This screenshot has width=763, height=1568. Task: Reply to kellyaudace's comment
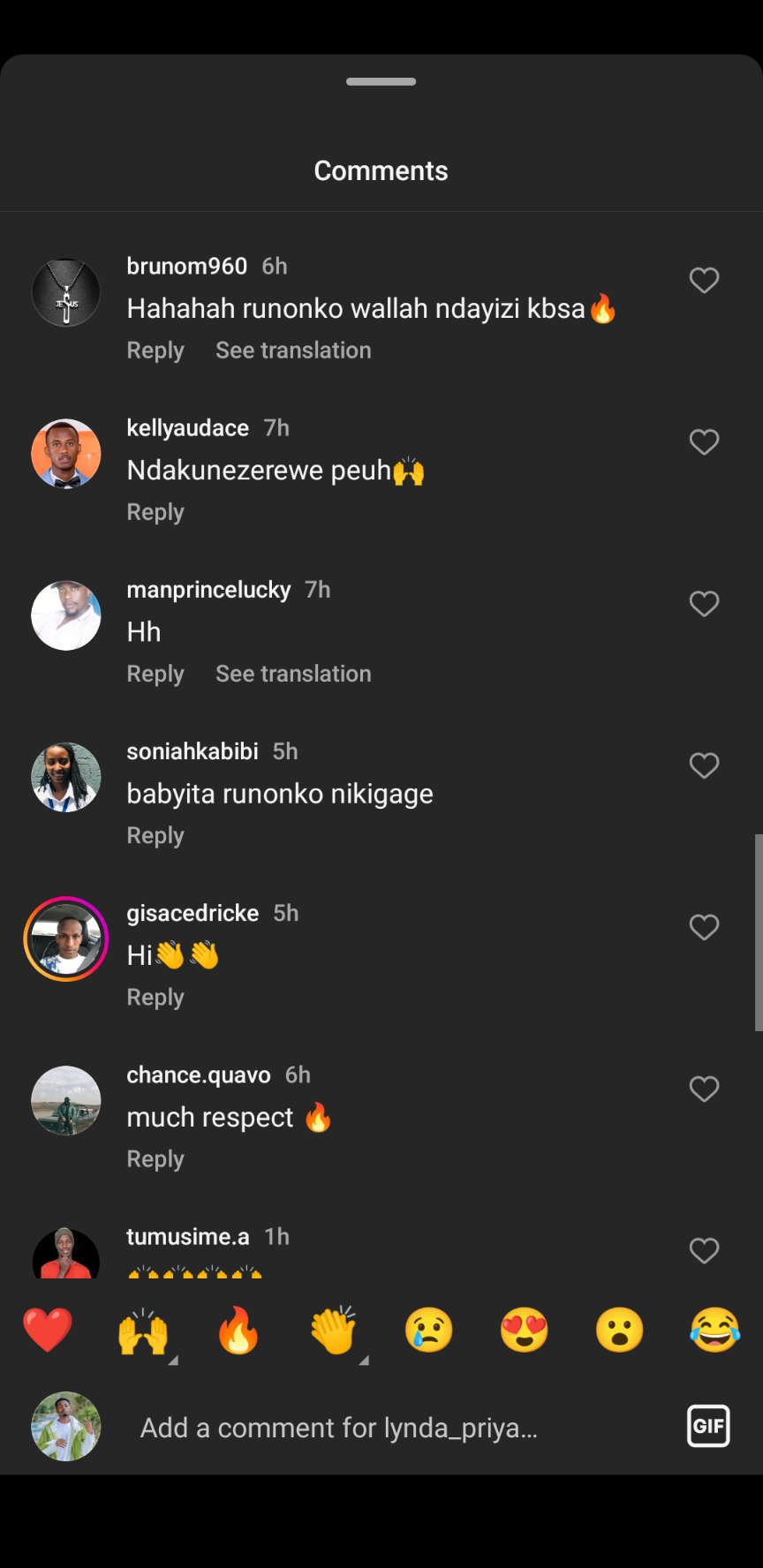(155, 512)
